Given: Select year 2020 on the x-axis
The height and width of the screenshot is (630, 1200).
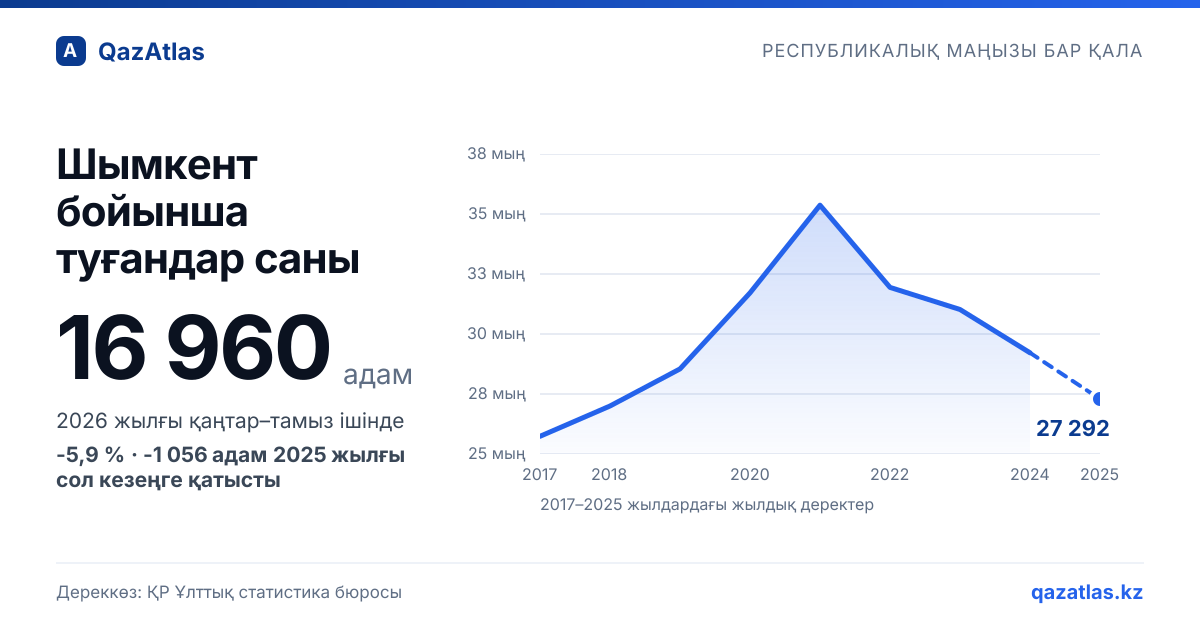Looking at the screenshot, I should 750,474.
